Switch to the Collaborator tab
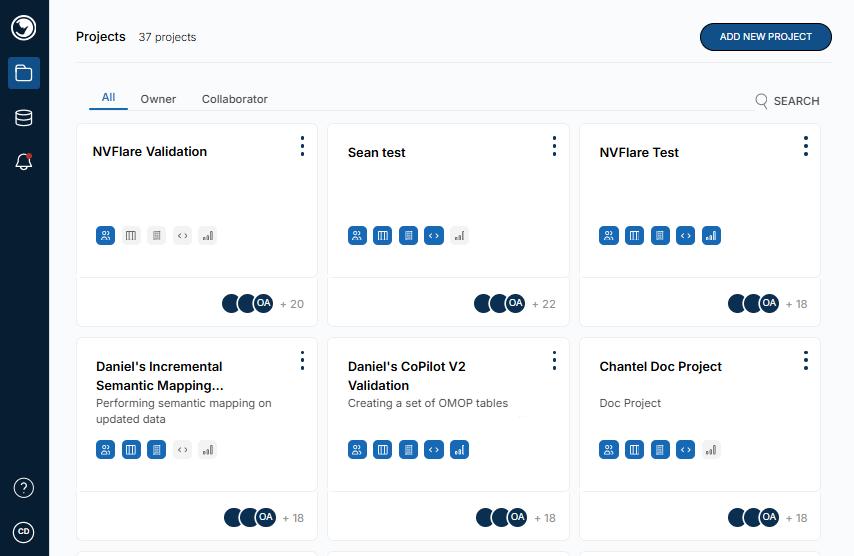The height and width of the screenshot is (556, 854). point(235,99)
